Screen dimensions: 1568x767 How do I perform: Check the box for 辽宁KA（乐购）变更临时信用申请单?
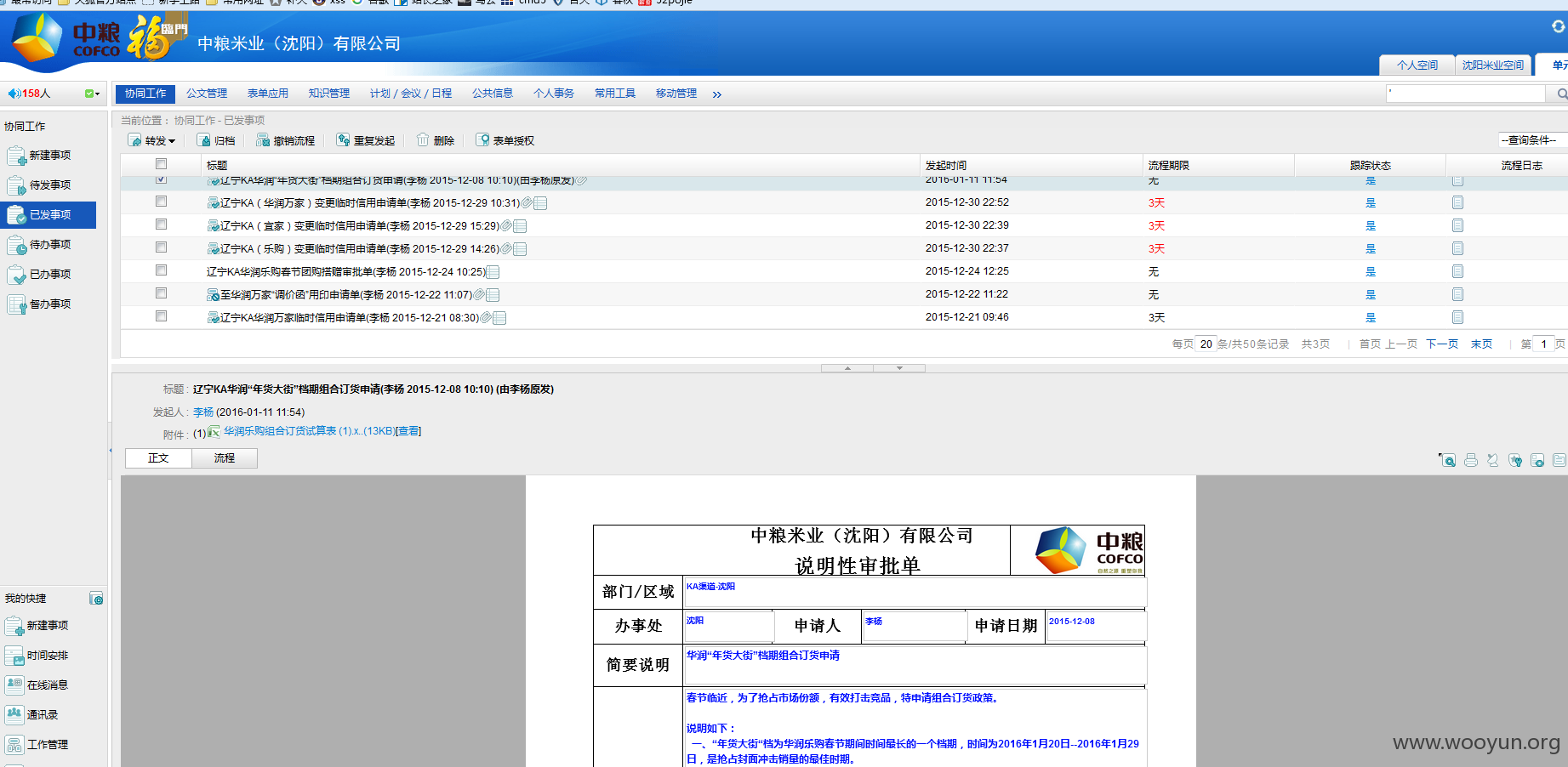(161, 247)
